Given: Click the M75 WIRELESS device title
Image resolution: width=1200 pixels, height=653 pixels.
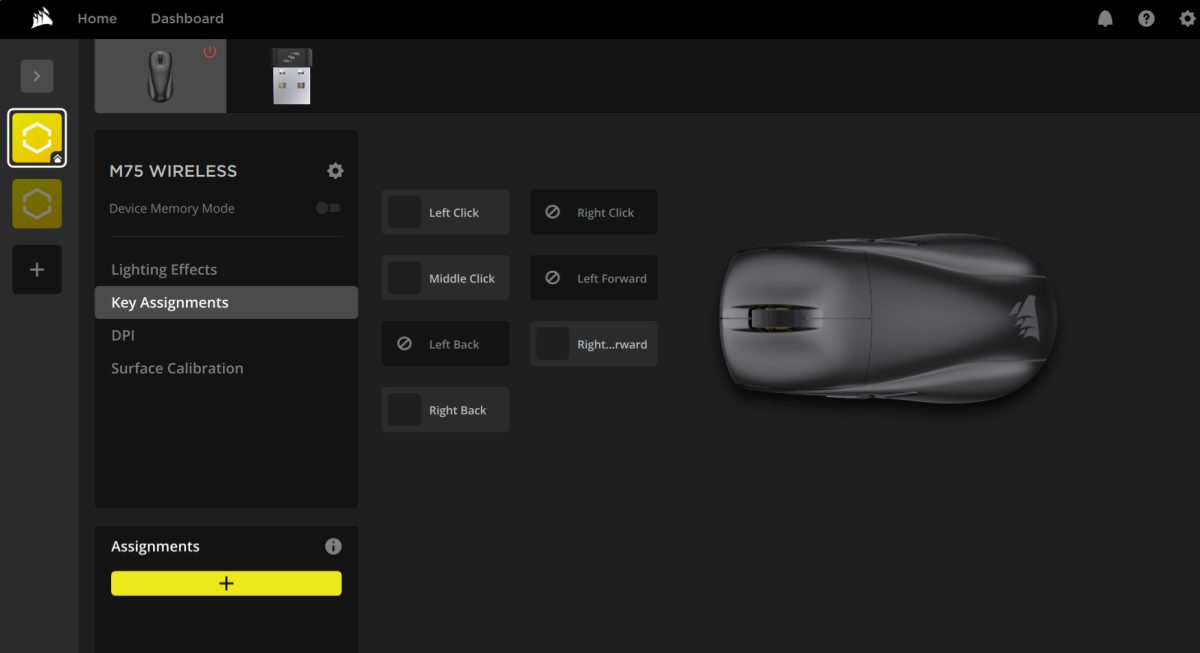Looking at the screenshot, I should tap(173, 171).
